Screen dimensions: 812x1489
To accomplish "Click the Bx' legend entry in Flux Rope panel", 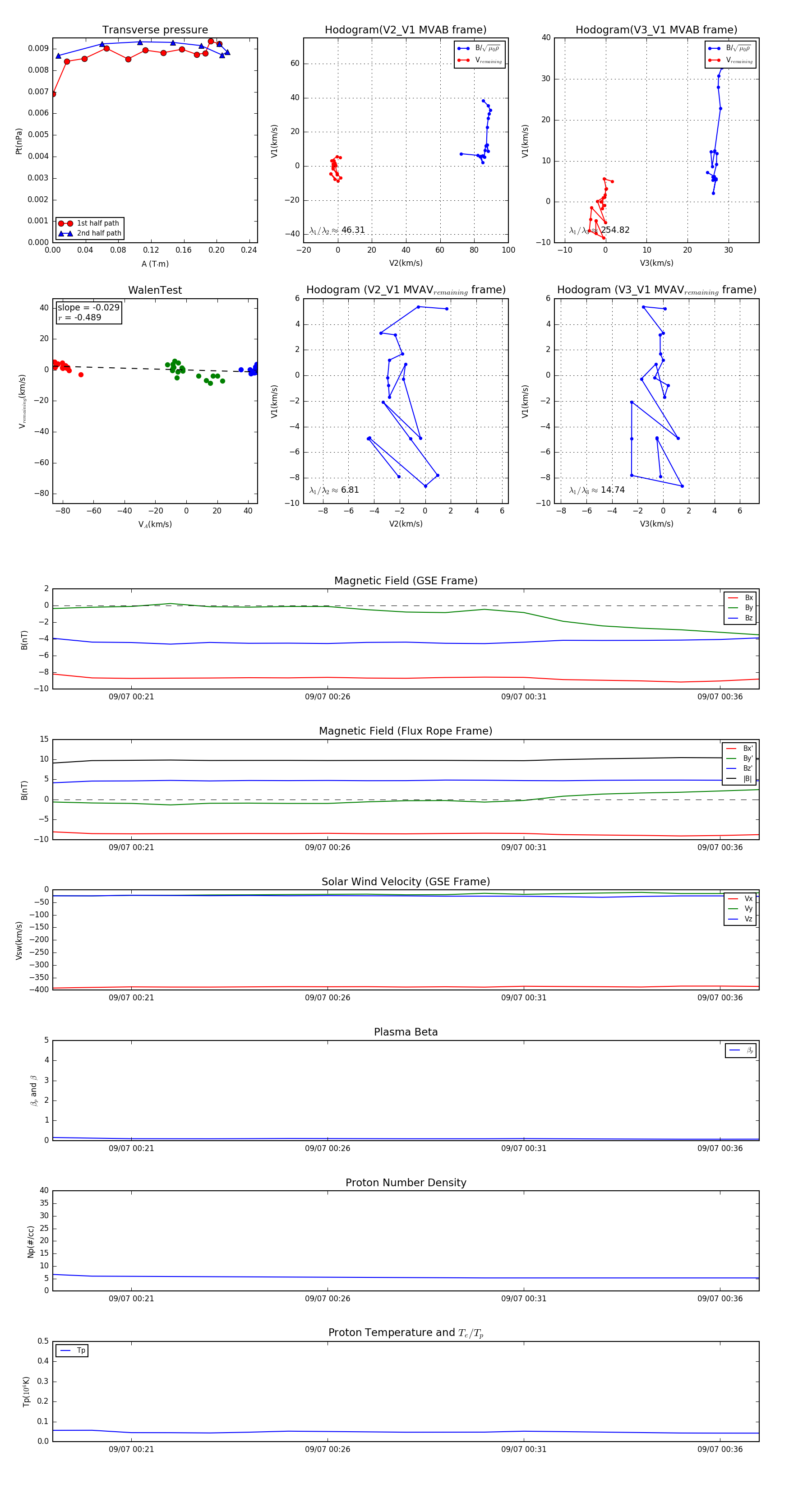I will point(739,749).
